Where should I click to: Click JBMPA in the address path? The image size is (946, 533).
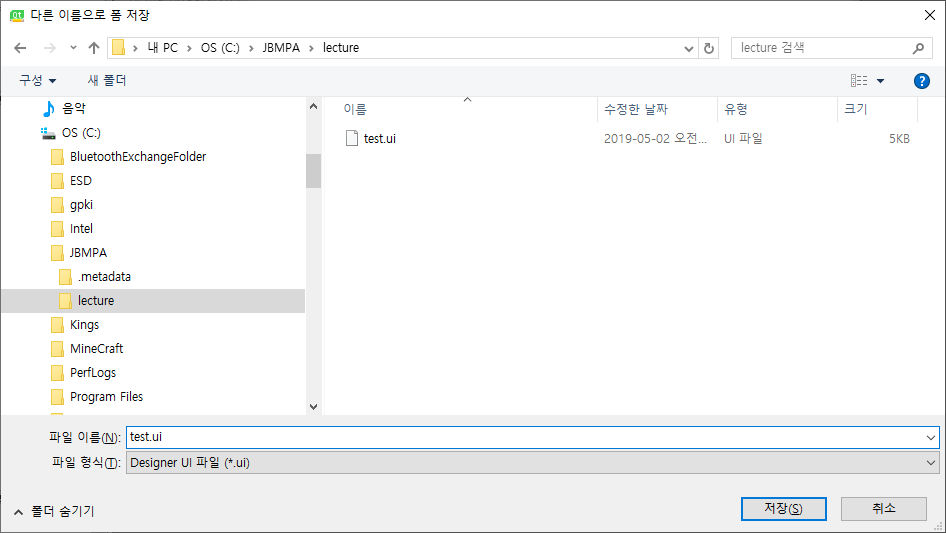(281, 48)
